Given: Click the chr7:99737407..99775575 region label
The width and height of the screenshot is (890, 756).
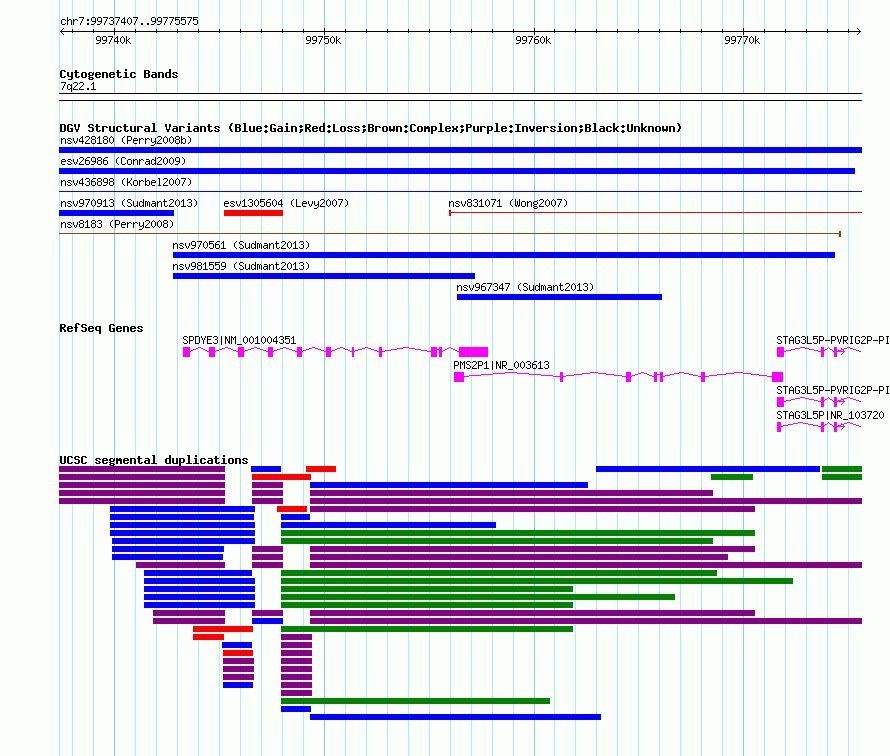Looking at the screenshot, I should point(129,21).
